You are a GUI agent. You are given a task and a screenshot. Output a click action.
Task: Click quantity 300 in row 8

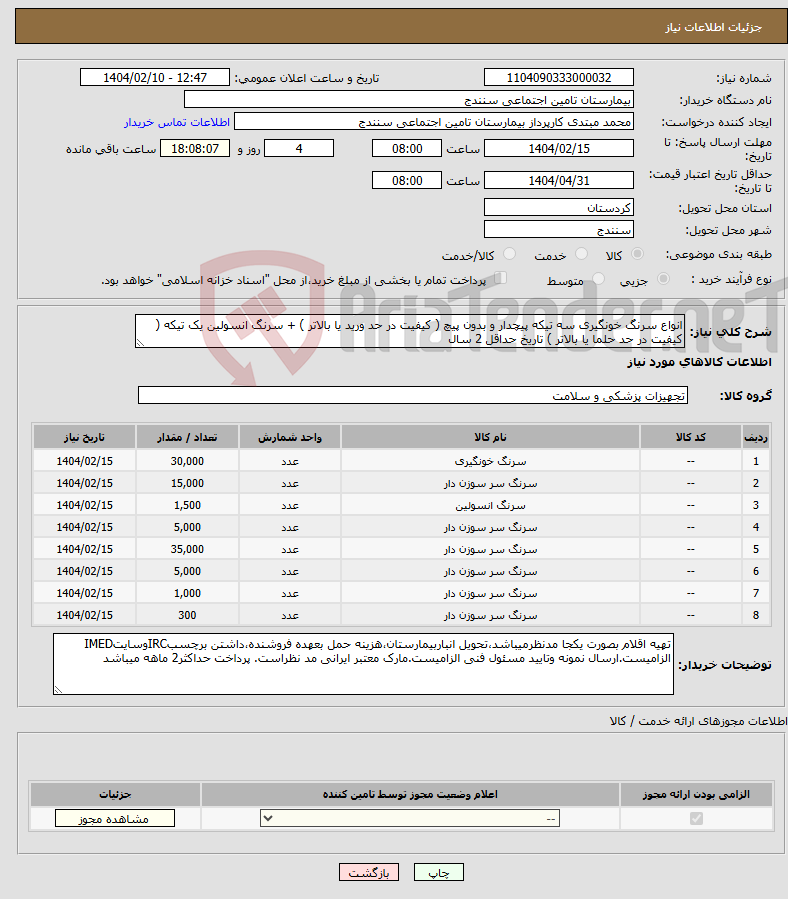coord(187,615)
